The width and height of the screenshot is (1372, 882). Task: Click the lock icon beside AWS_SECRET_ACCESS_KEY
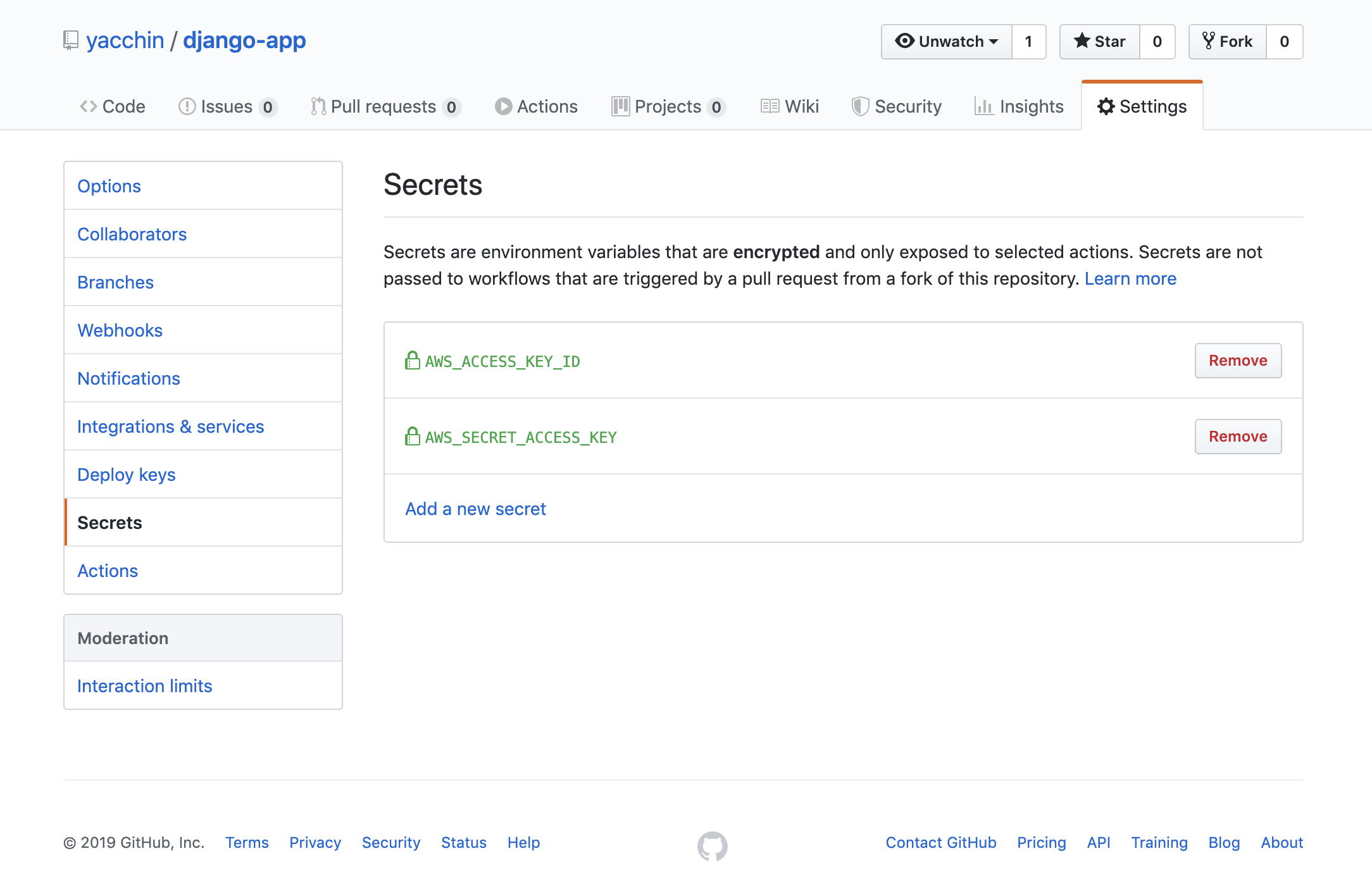(413, 437)
